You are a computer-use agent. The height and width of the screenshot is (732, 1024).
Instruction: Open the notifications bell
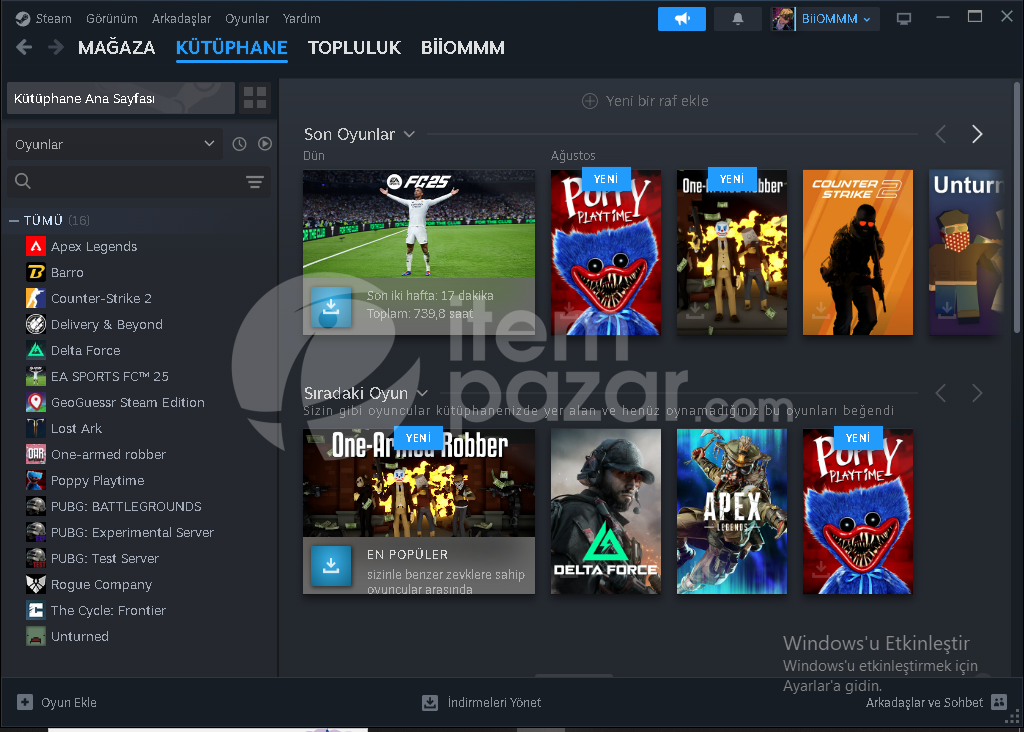(738, 19)
